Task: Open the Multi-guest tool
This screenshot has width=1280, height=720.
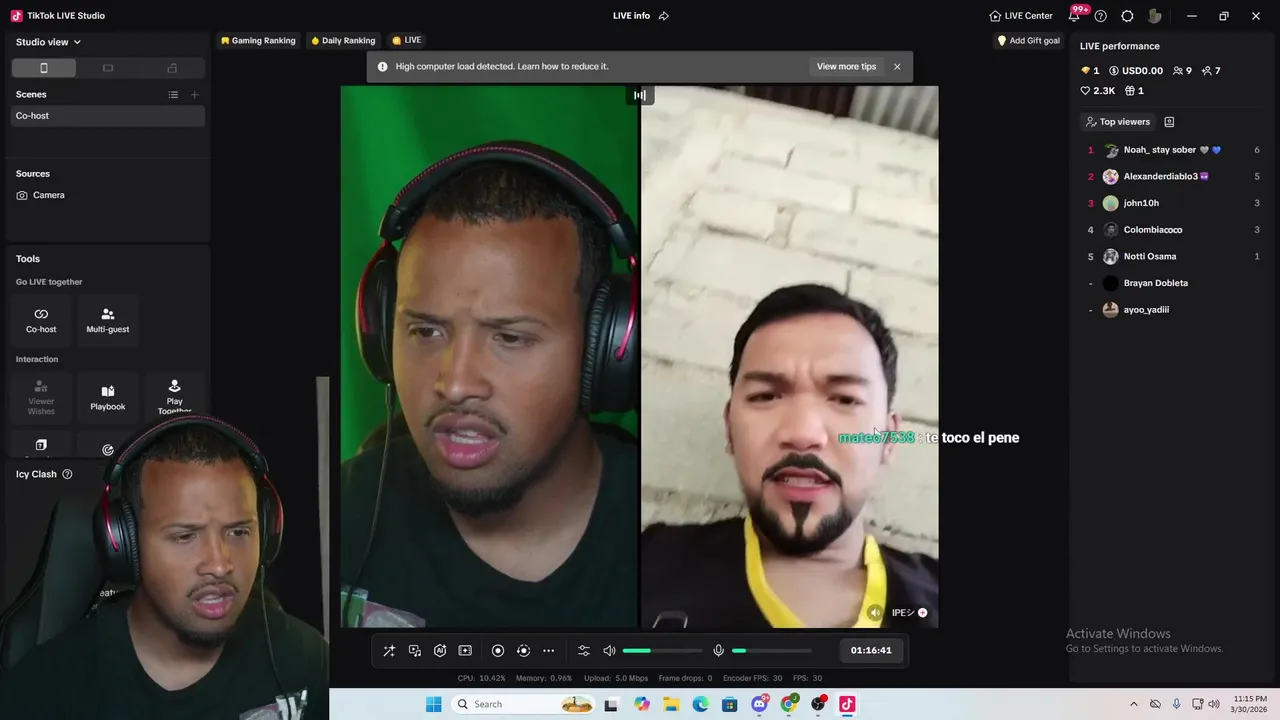Action: [108, 320]
